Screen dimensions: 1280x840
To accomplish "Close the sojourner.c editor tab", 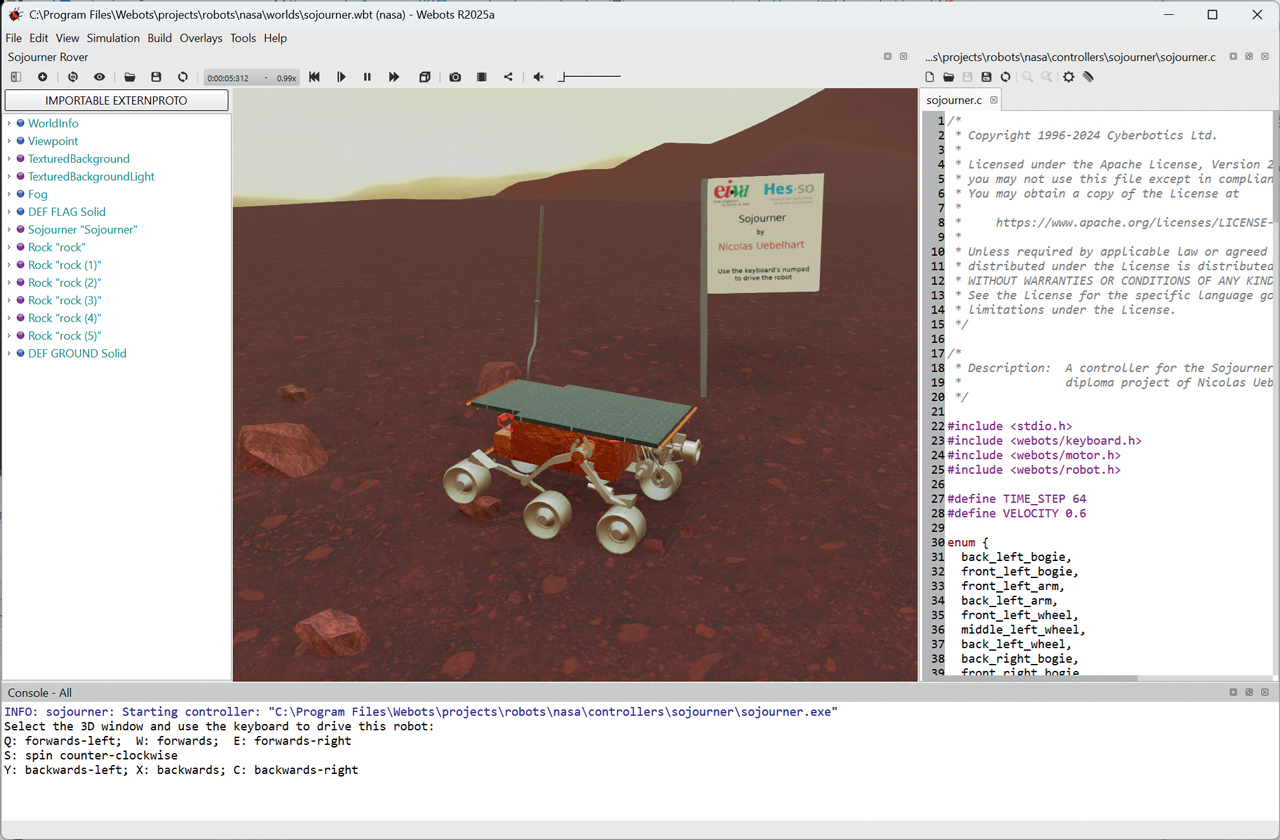I will [x=993, y=100].
